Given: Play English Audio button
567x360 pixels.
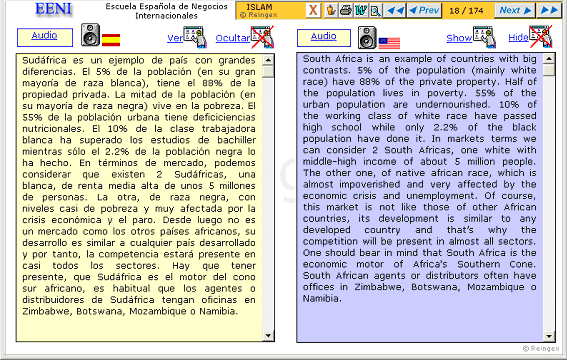Looking at the screenshot, I should 324,38.
